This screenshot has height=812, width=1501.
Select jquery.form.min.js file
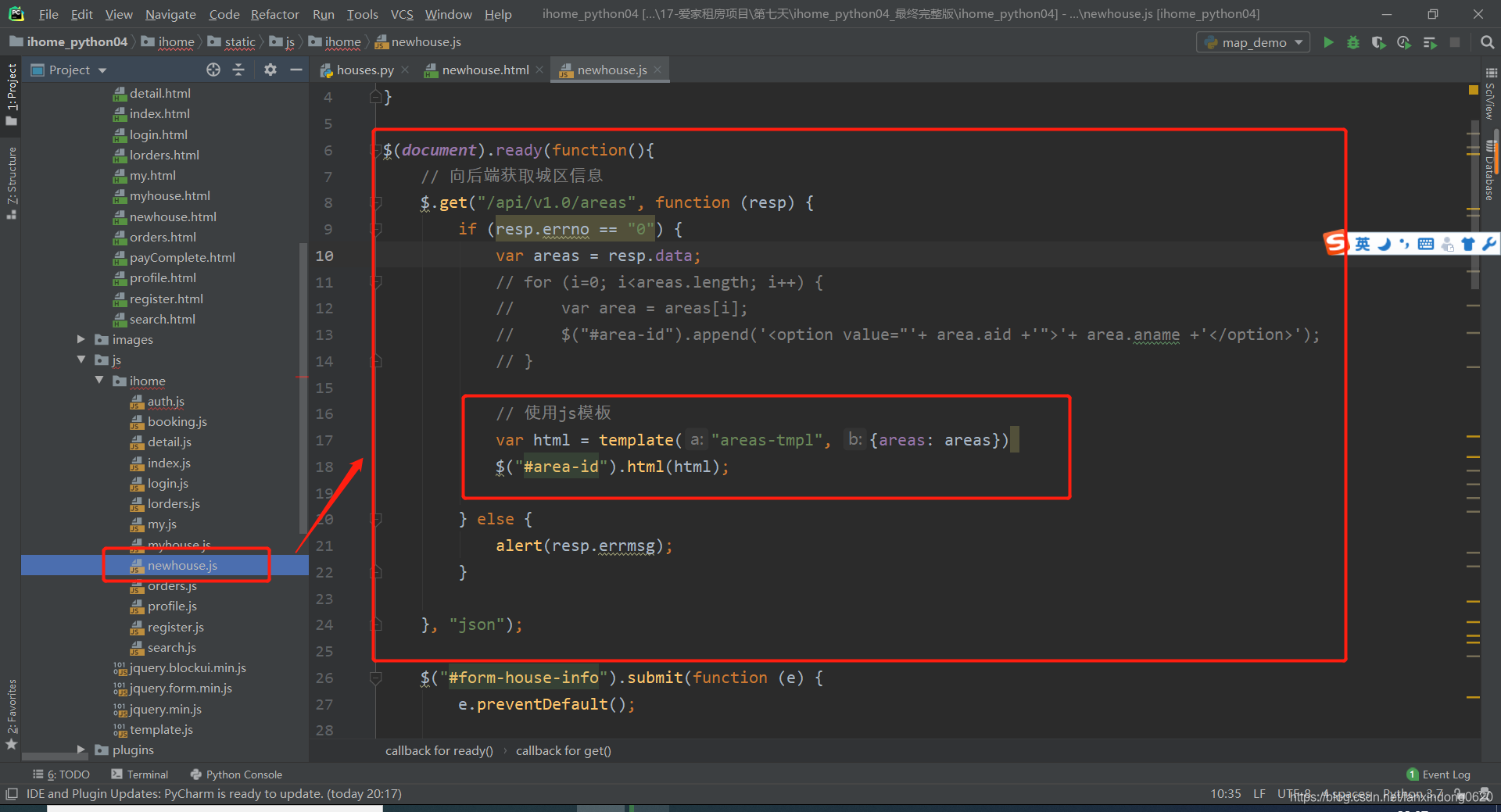click(x=181, y=688)
